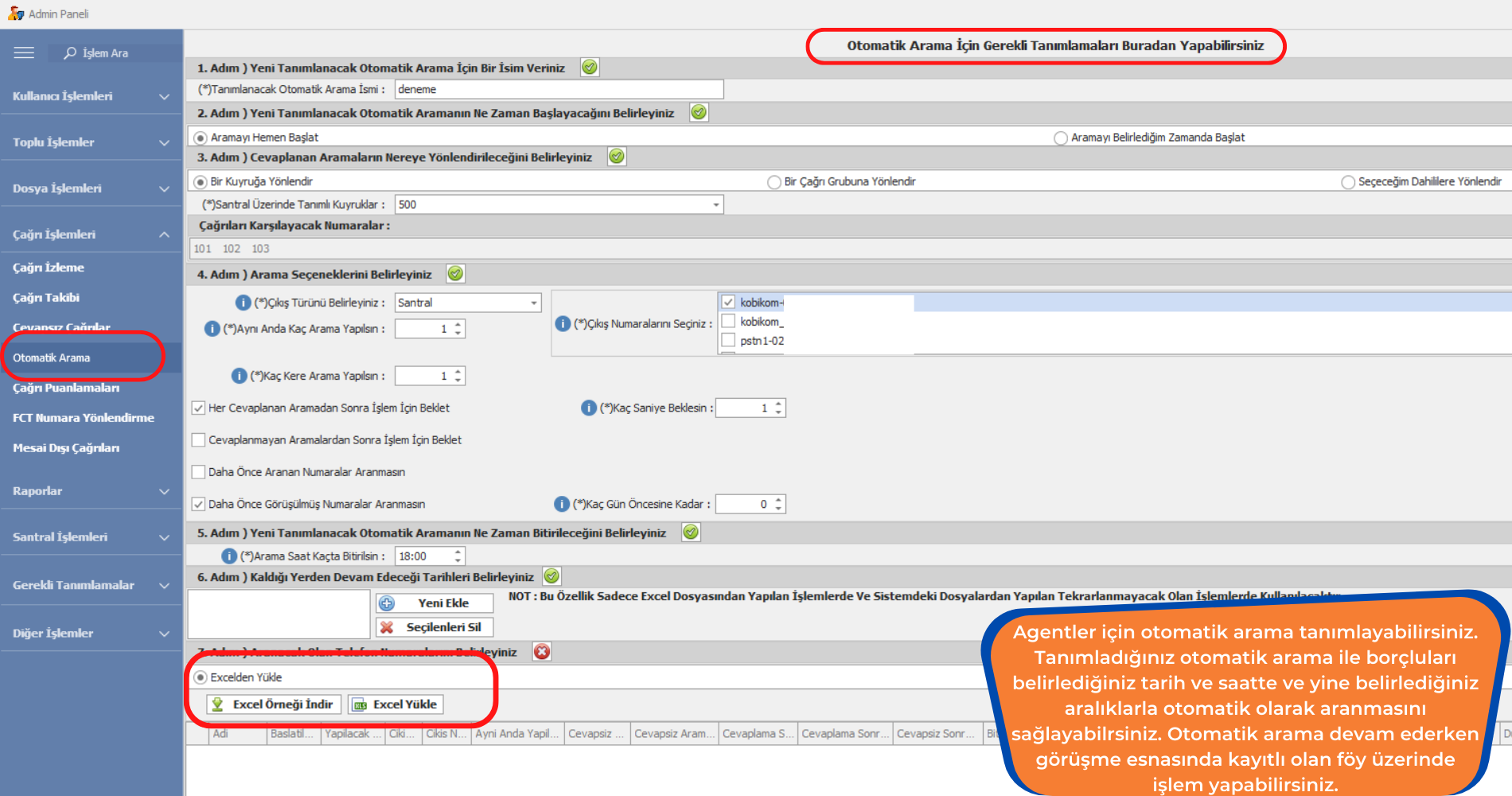The height and width of the screenshot is (796, 1512).
Task: Click the green checkmark beside Step 1
Action: click(x=590, y=68)
